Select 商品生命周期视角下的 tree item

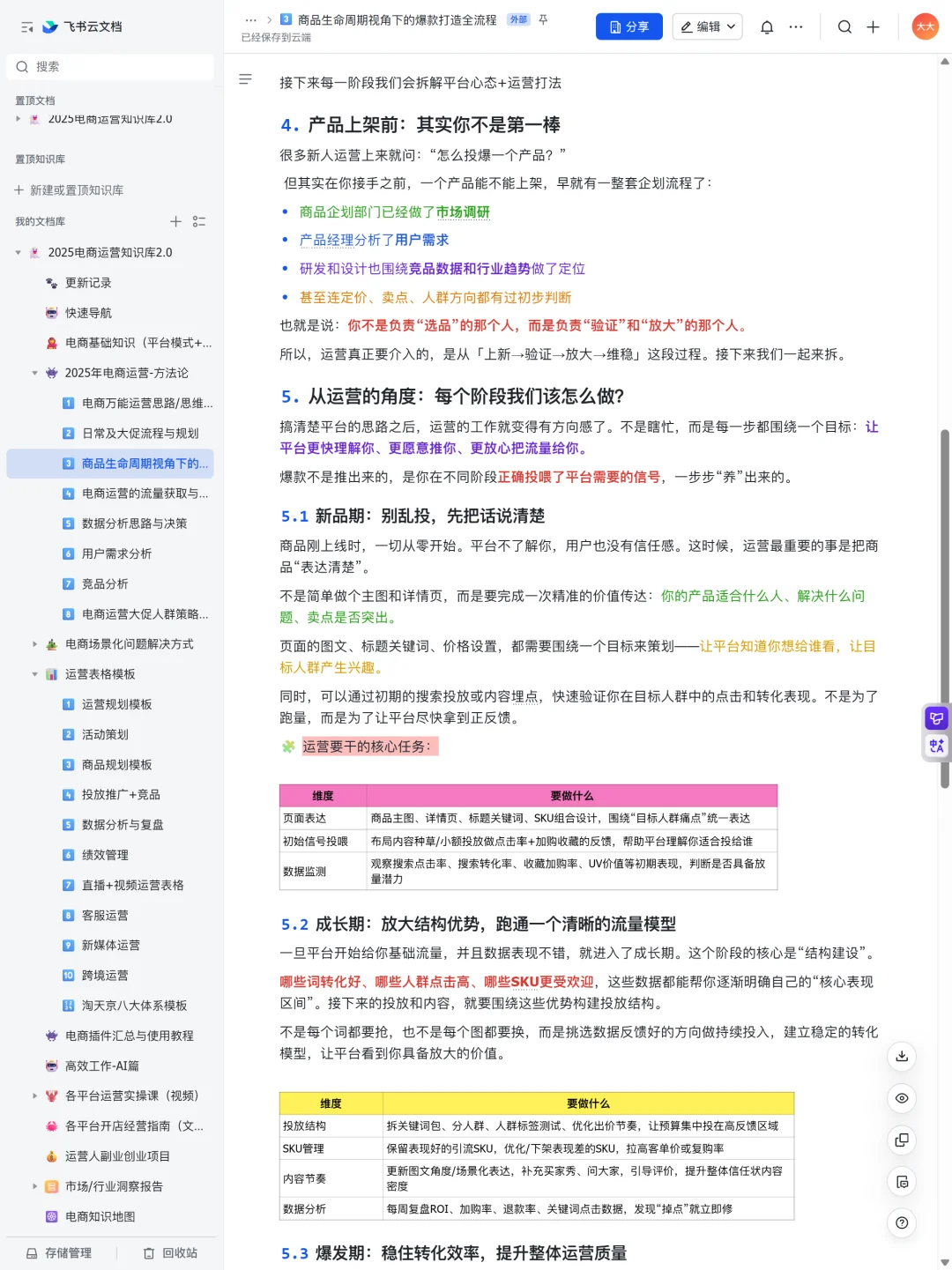click(110, 464)
